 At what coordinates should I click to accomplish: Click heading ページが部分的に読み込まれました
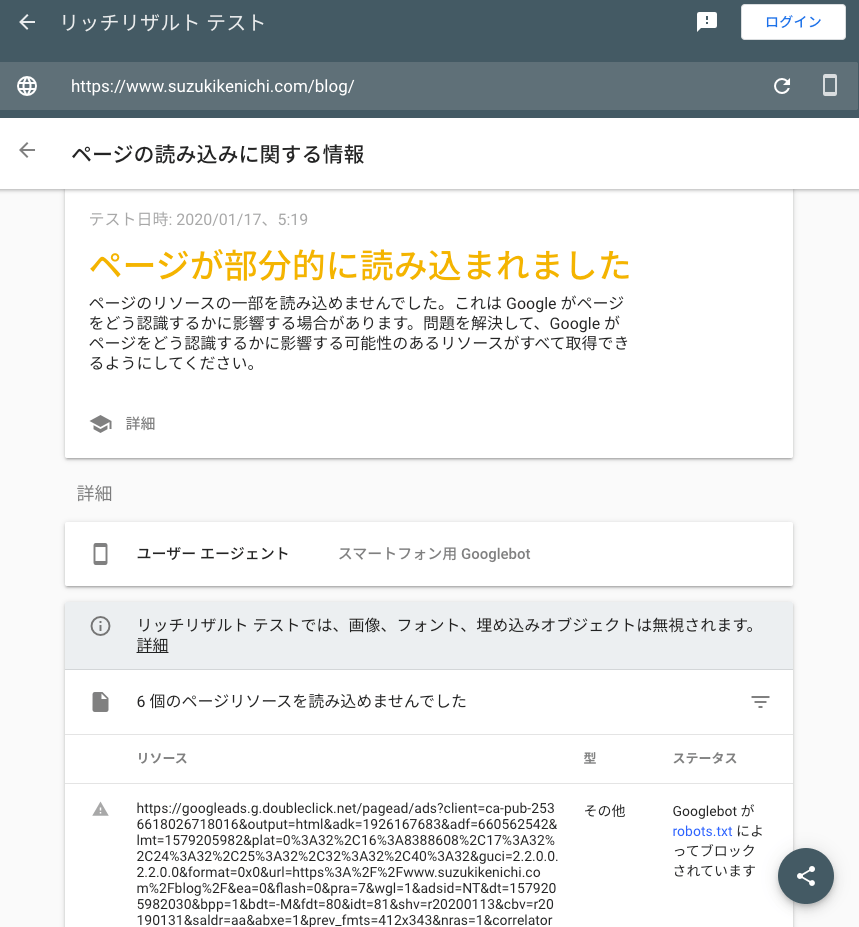(x=360, y=265)
